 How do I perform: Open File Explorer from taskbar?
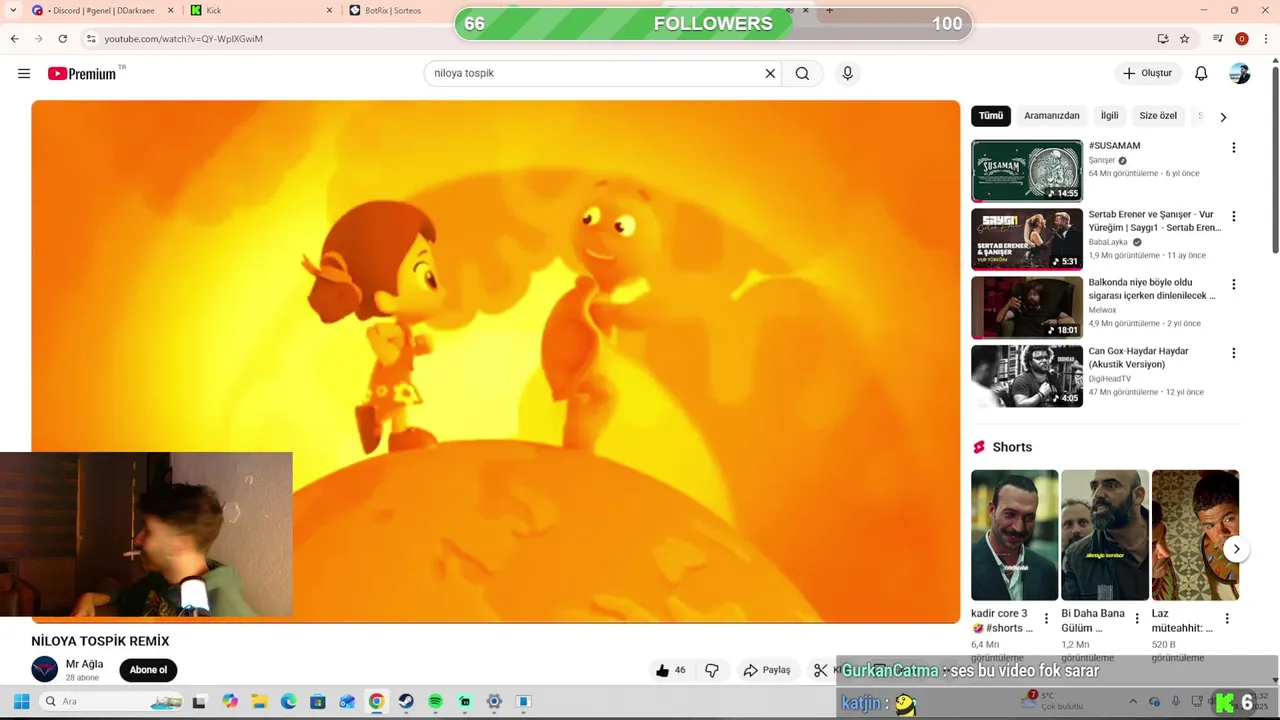pos(259,701)
